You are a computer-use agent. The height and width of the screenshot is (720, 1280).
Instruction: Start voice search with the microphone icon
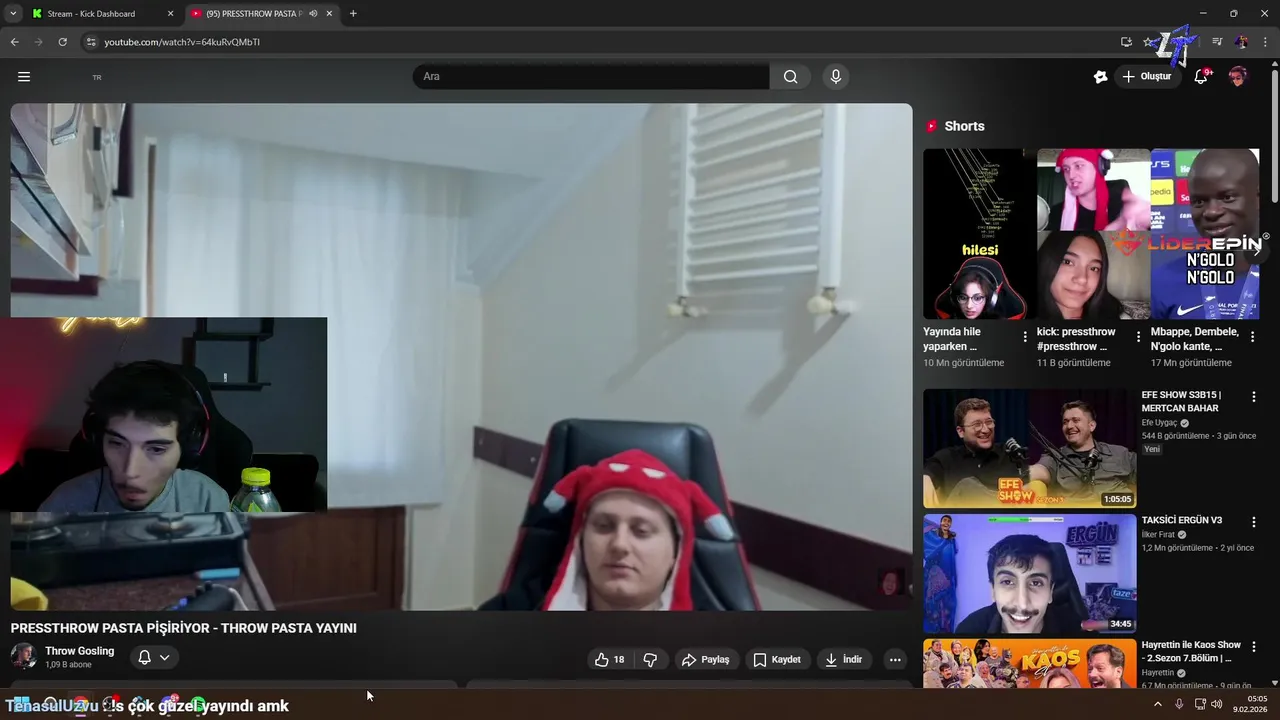point(836,77)
